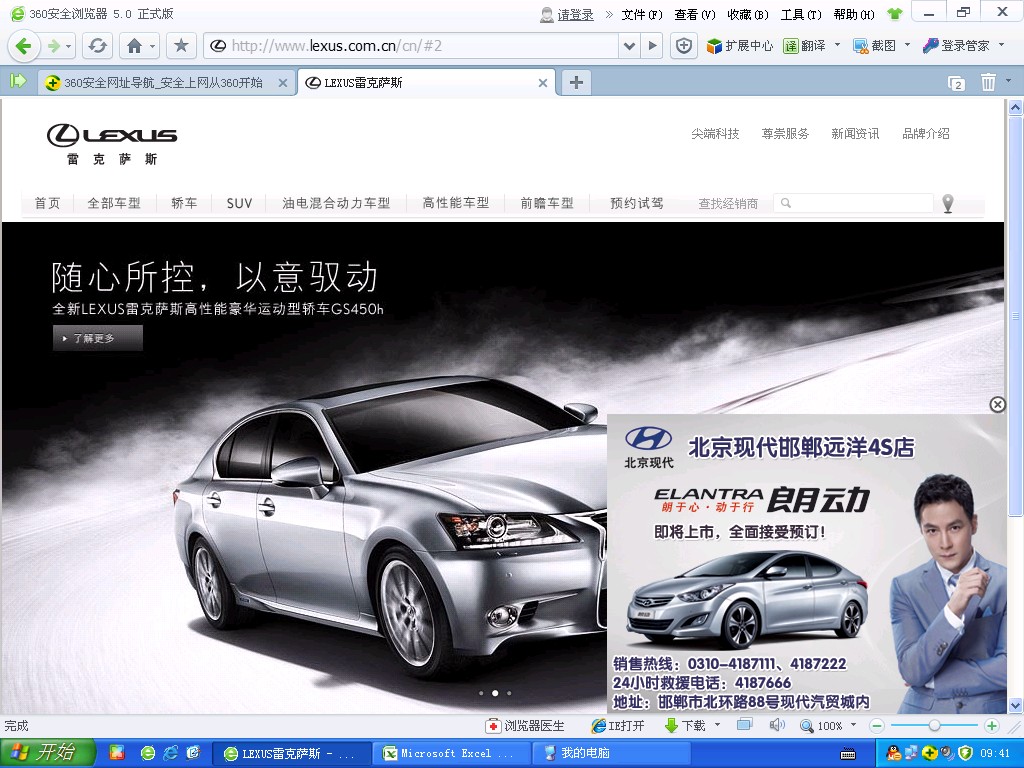Screen dimensions: 1024x768
Task: Click IE打开 in status bar
Action: (618, 726)
